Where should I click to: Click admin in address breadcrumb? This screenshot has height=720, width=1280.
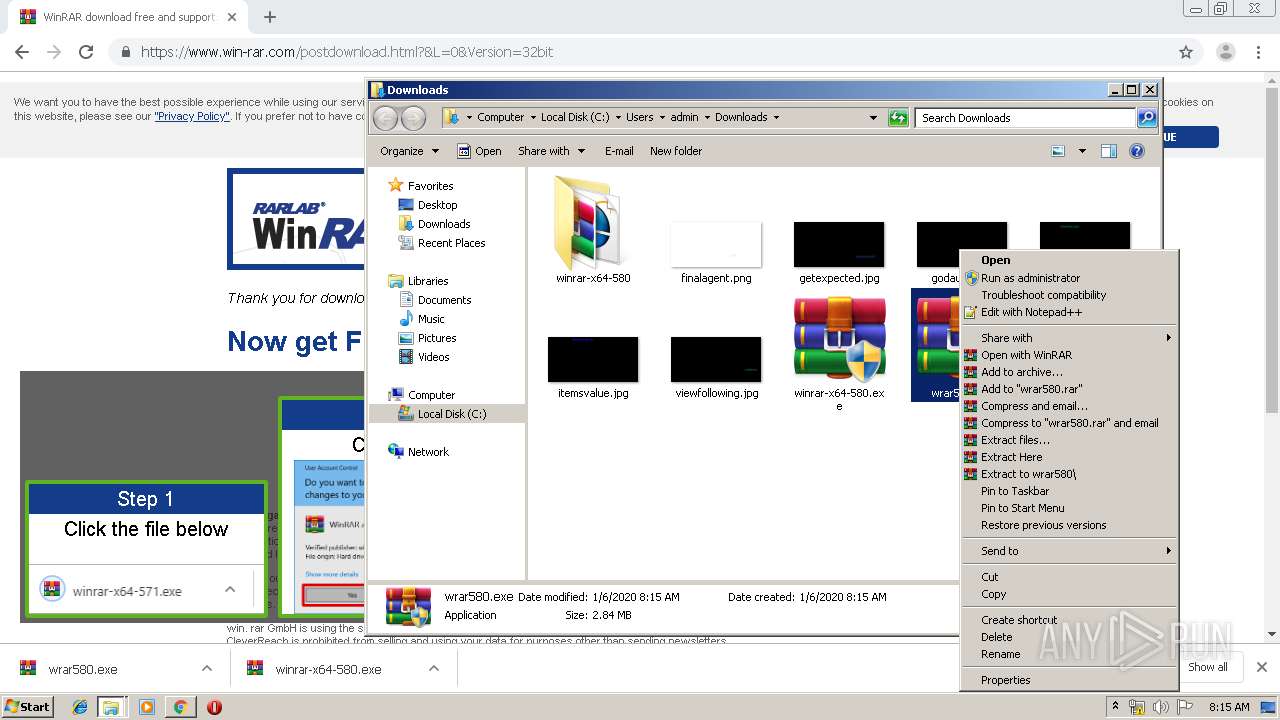tap(684, 117)
